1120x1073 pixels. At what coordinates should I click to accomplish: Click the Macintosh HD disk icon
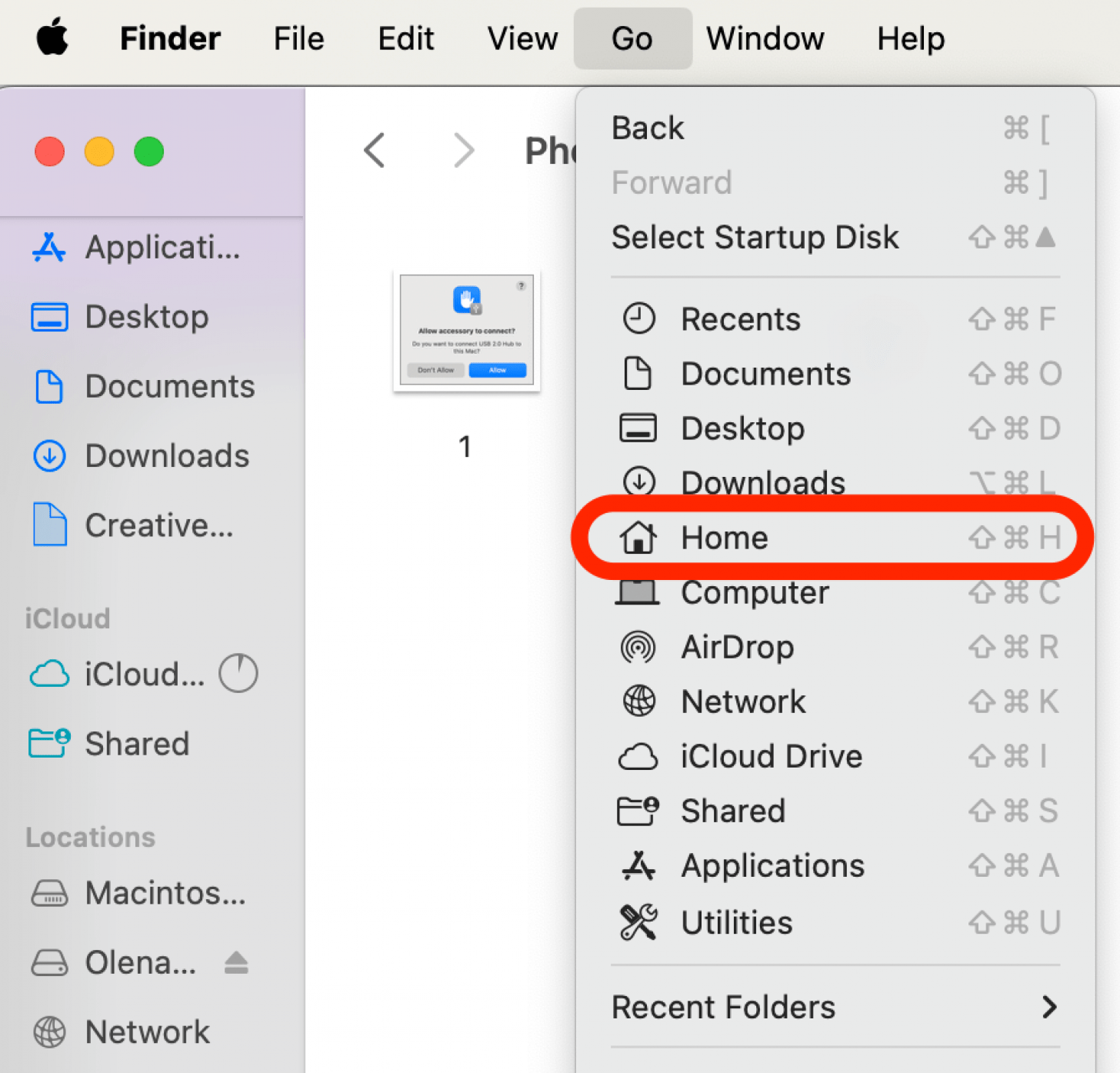50,893
